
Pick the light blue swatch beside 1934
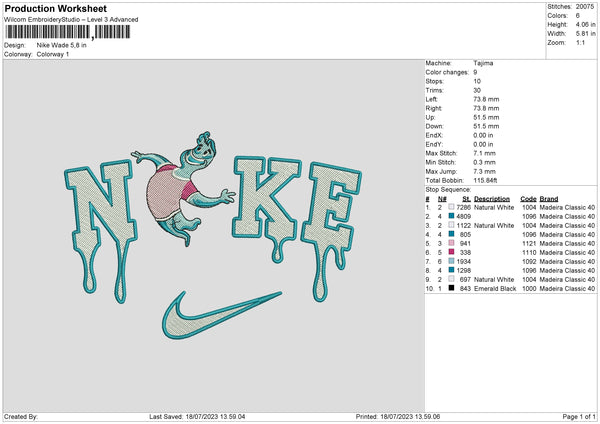pos(452,261)
